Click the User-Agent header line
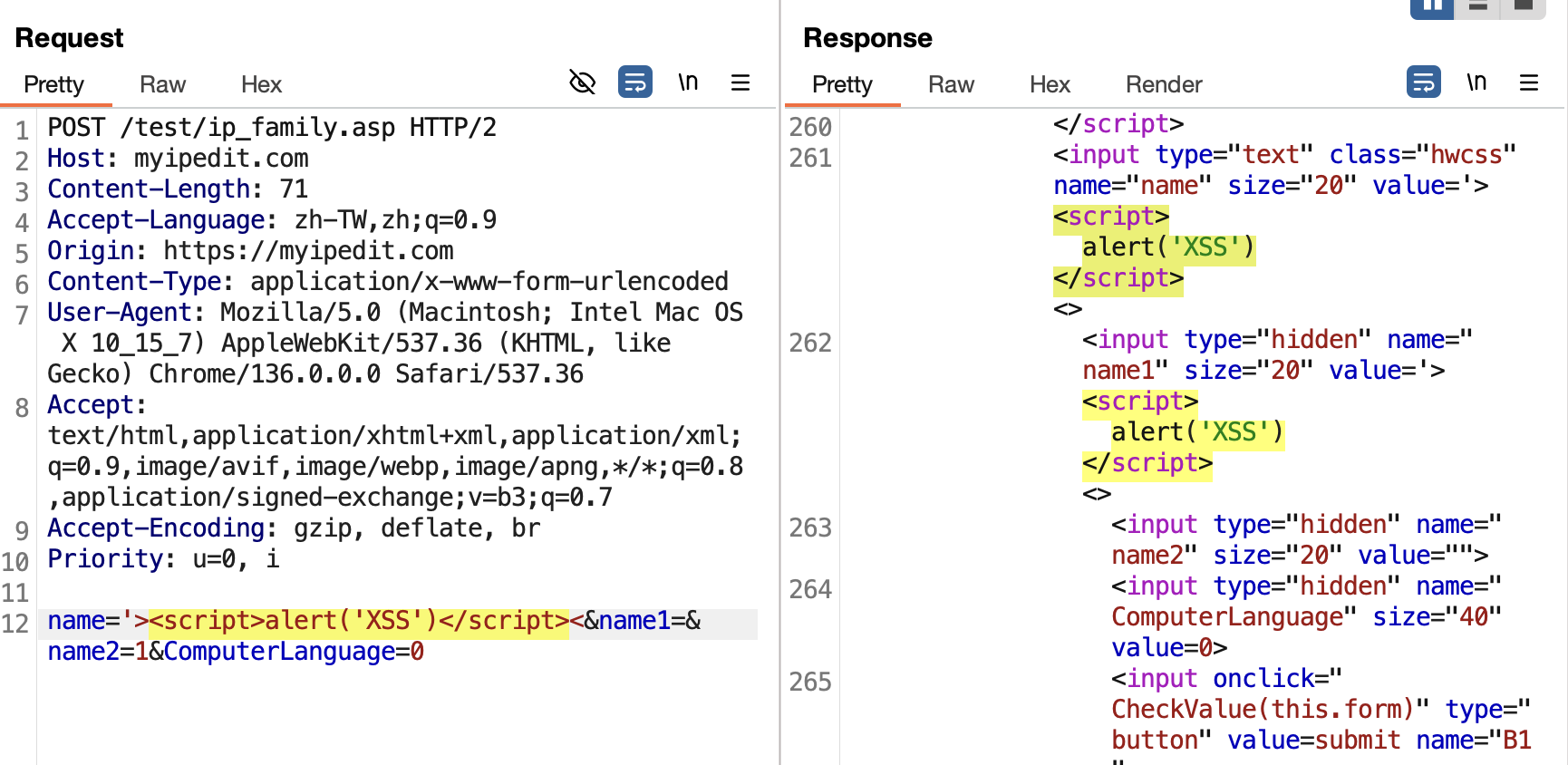Image resolution: width=1568 pixels, height=765 pixels. [395, 343]
